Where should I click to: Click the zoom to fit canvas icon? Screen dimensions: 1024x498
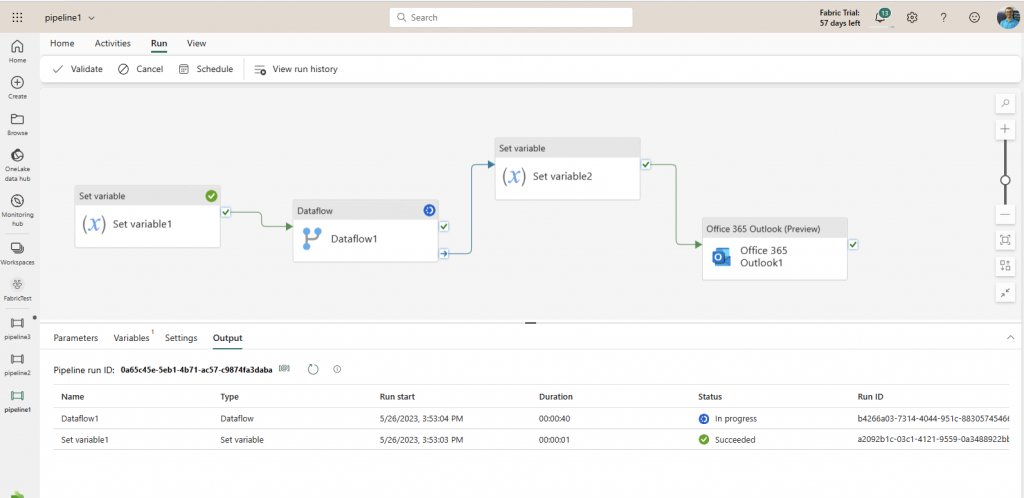point(1005,240)
